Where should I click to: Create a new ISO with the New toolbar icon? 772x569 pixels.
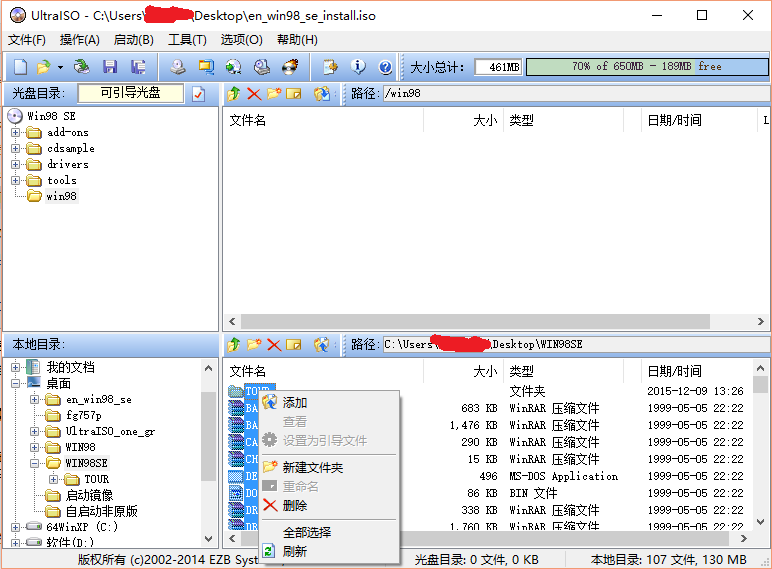(21, 66)
